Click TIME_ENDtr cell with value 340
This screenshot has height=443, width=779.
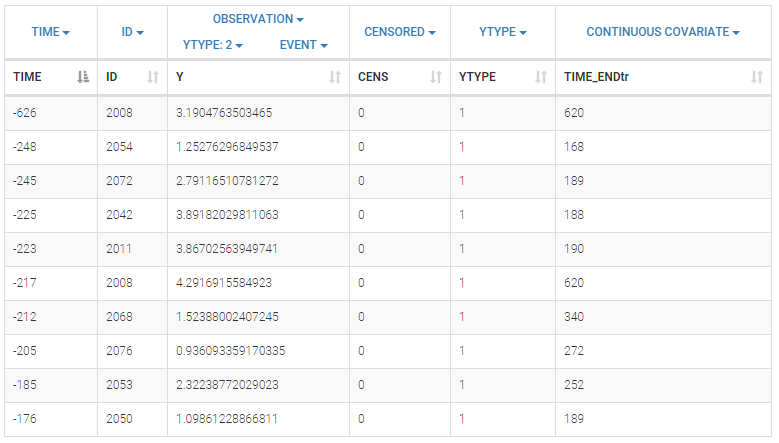(x=574, y=317)
